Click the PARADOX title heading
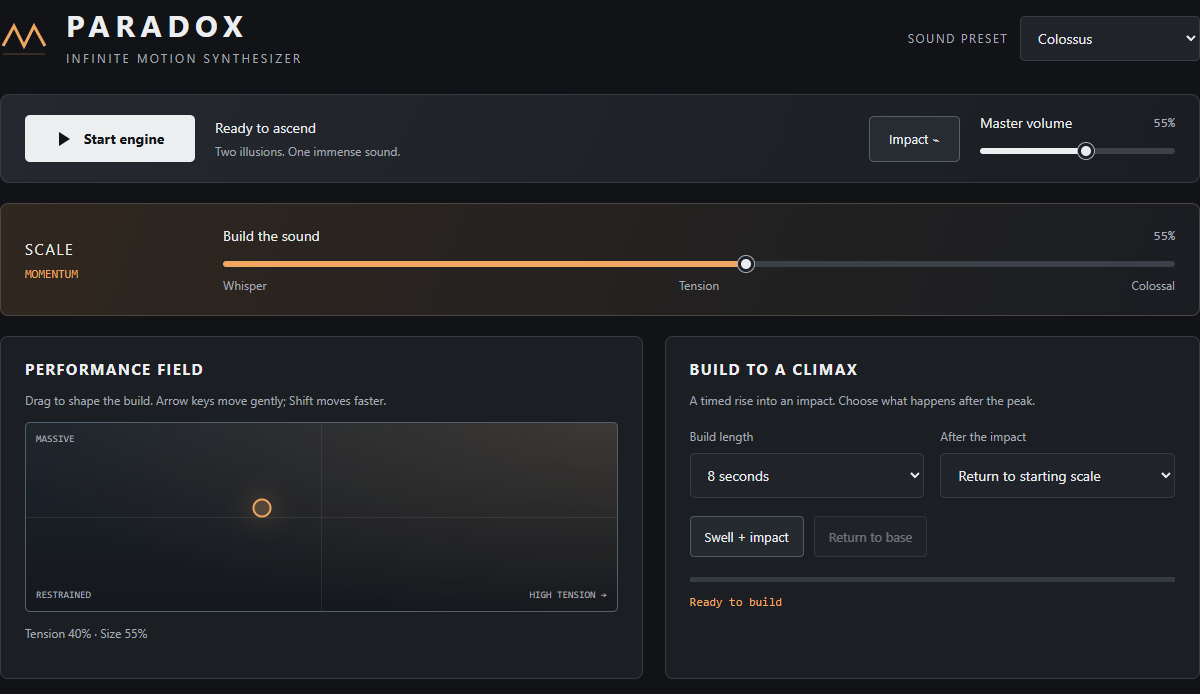Screen dimensions: 1200x694 [156, 26]
